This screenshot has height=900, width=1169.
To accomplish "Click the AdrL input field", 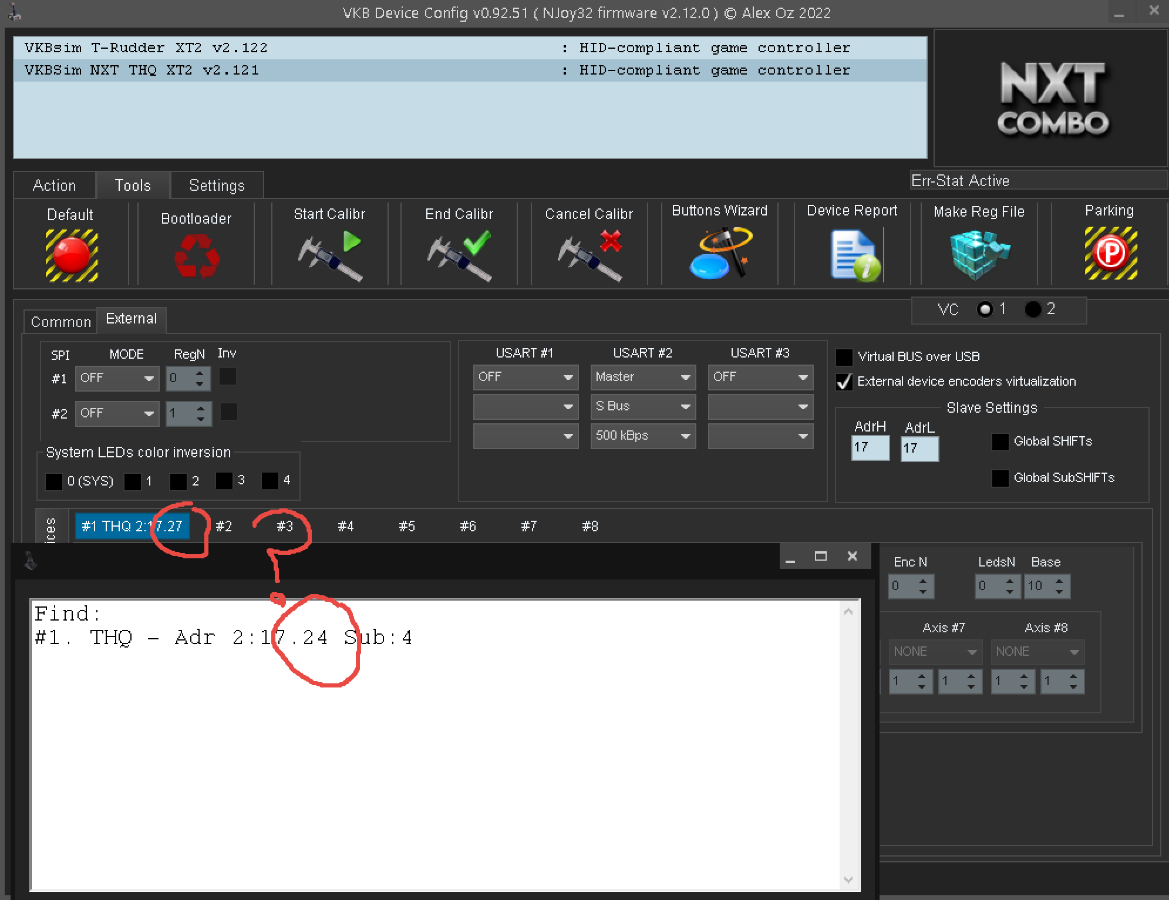I will [919, 448].
